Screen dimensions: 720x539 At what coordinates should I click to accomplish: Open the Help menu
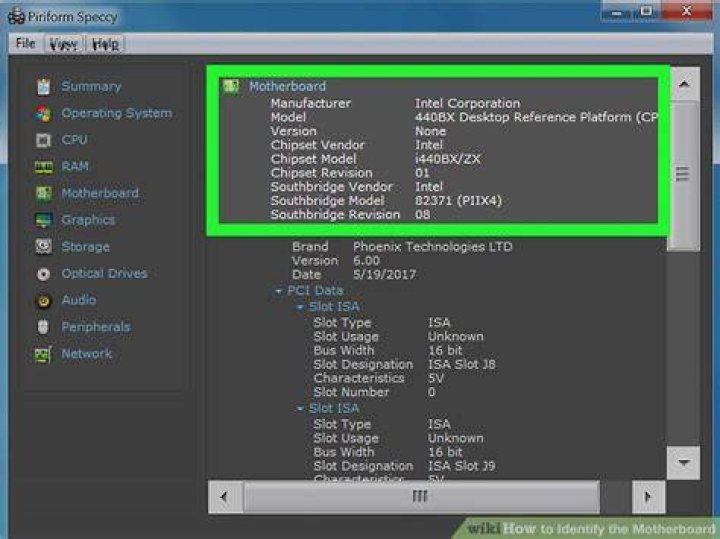click(105, 44)
